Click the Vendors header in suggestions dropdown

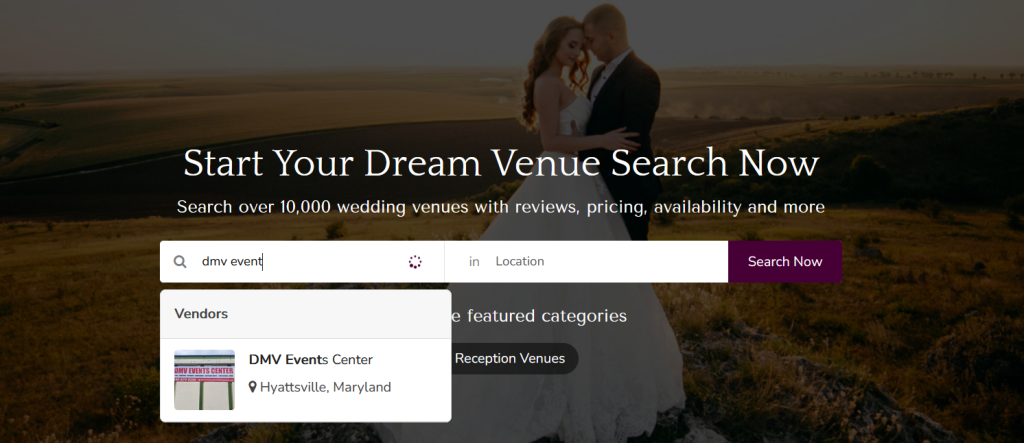point(201,314)
